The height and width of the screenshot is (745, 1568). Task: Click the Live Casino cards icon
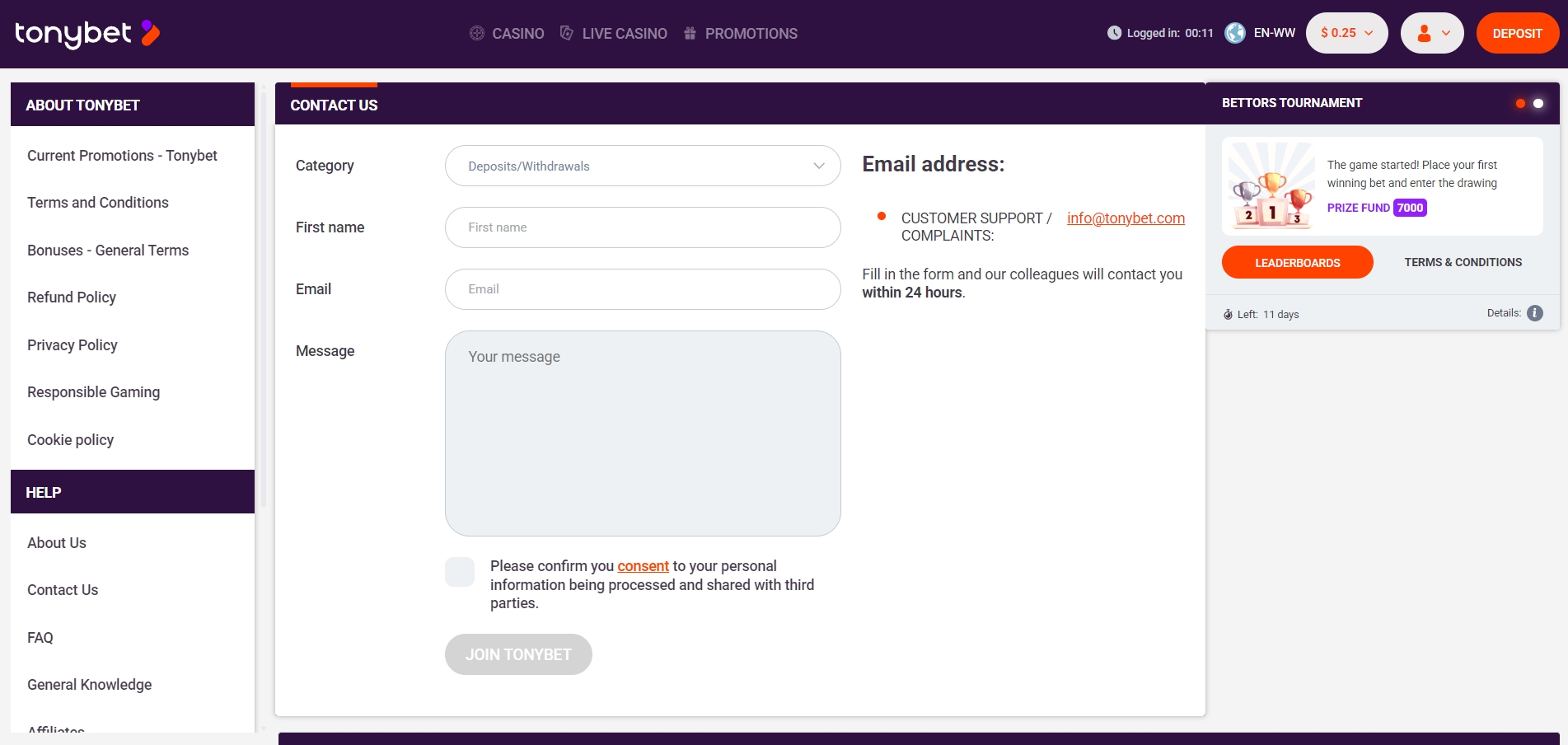click(x=567, y=33)
